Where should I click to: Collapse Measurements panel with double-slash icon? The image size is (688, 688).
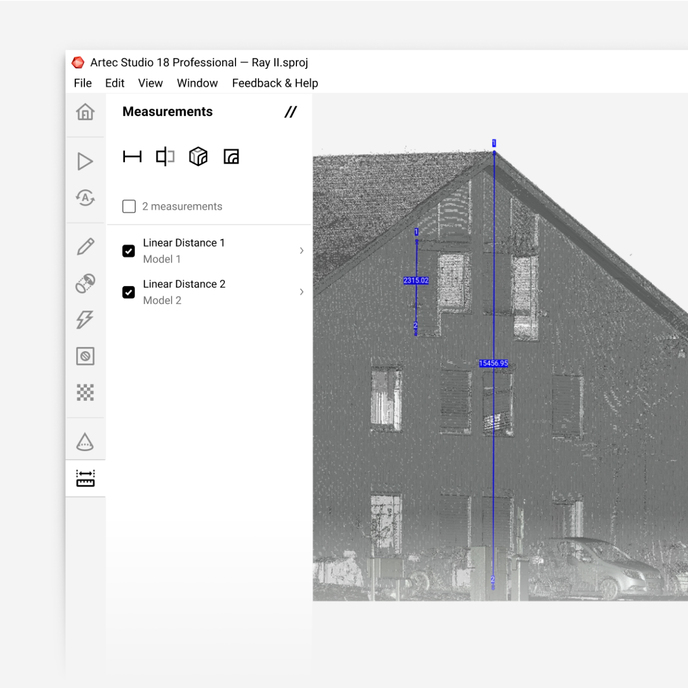(290, 112)
